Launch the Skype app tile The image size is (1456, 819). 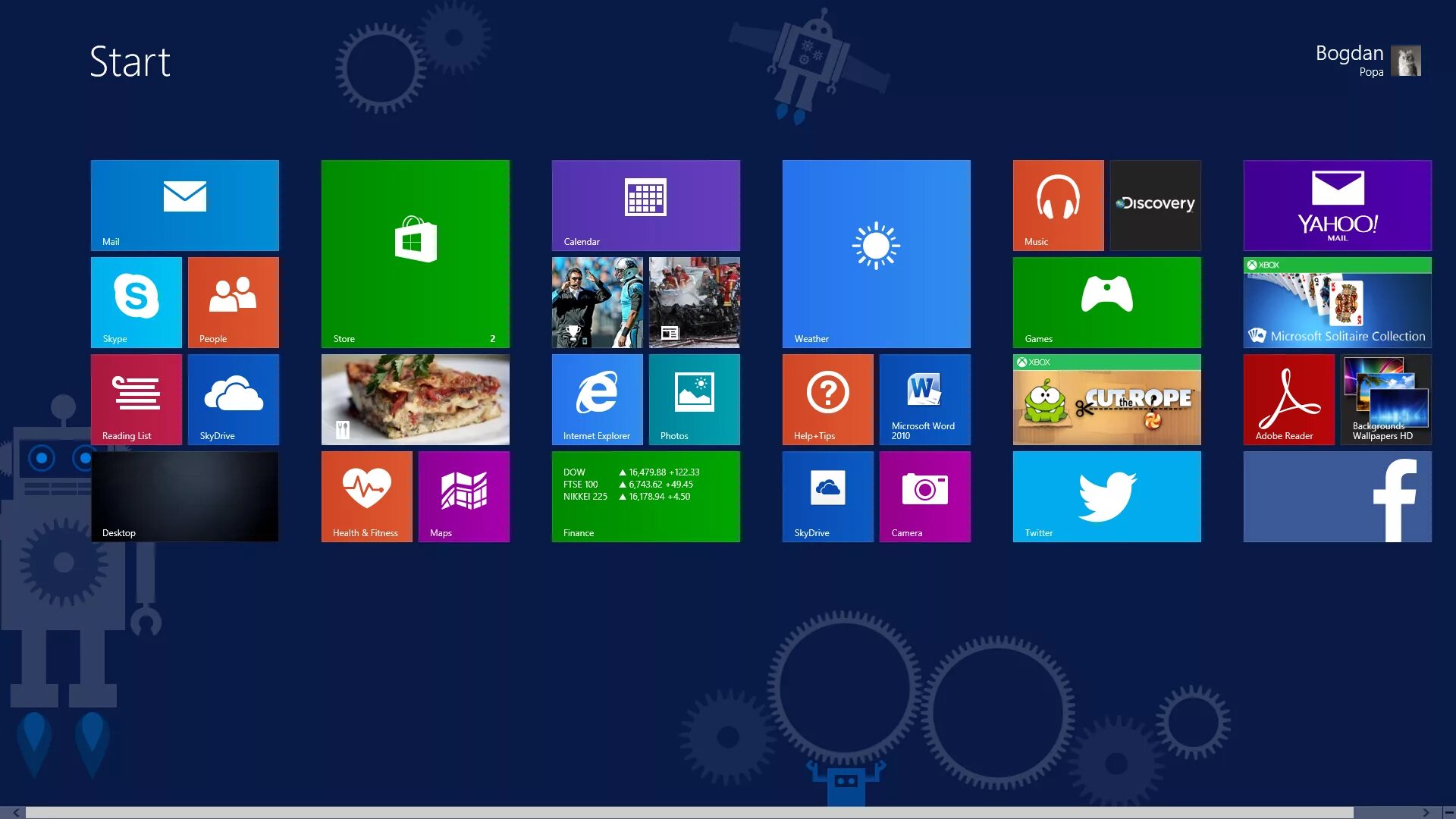point(136,302)
